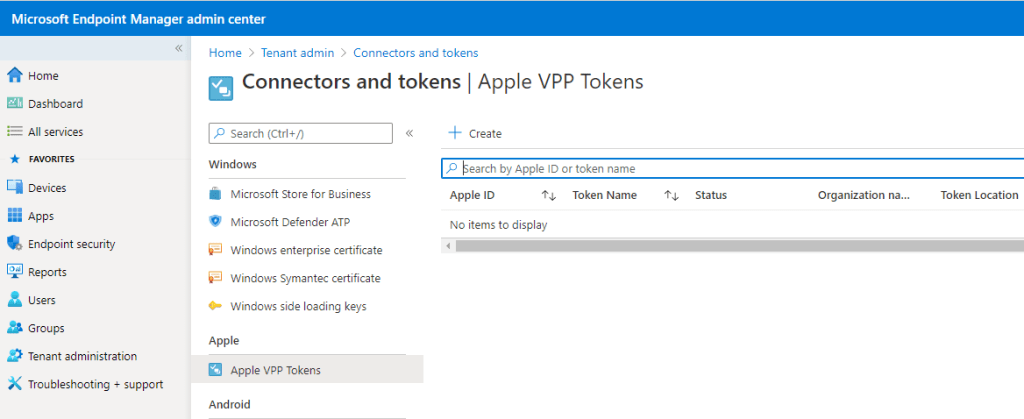Select Windows enterprise certificate menu item
The image size is (1024, 419).
(306, 250)
